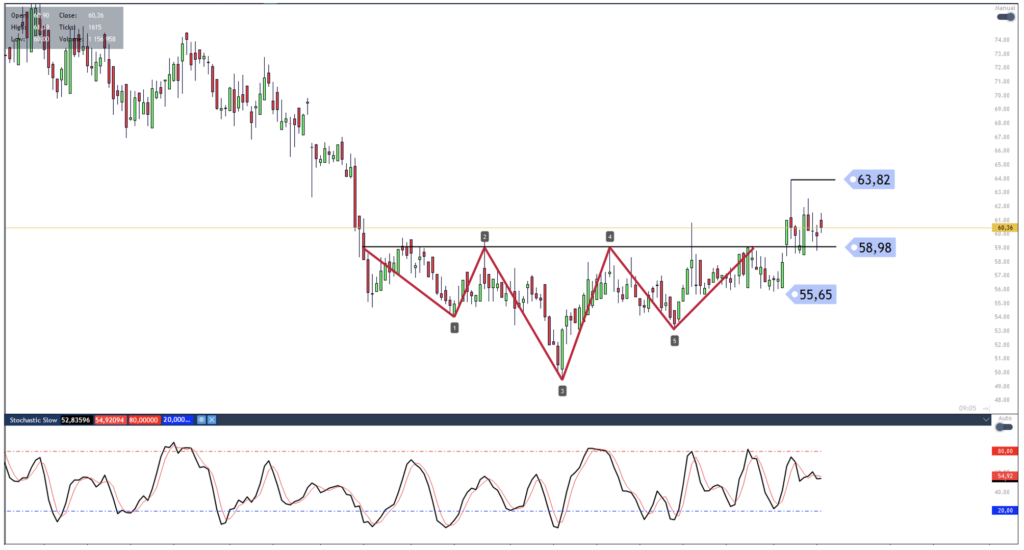Click pattern point marker 3 at the low
The height and width of the screenshot is (550, 1024).
click(562, 390)
